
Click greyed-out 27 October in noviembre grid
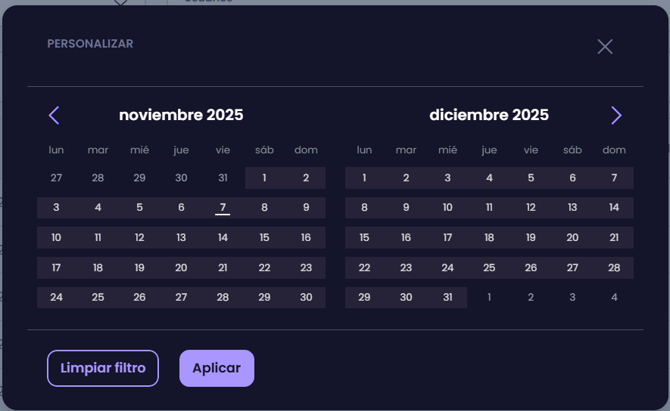pyautogui.click(x=56, y=178)
